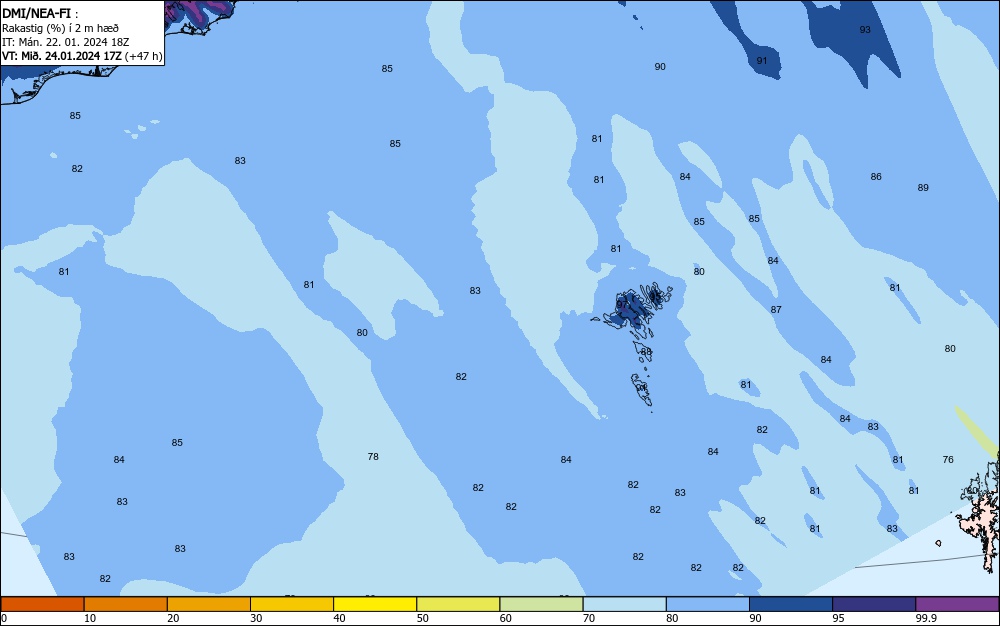Click the '95' scale label
Image resolution: width=1000 pixels, height=626 pixels.
point(838,618)
